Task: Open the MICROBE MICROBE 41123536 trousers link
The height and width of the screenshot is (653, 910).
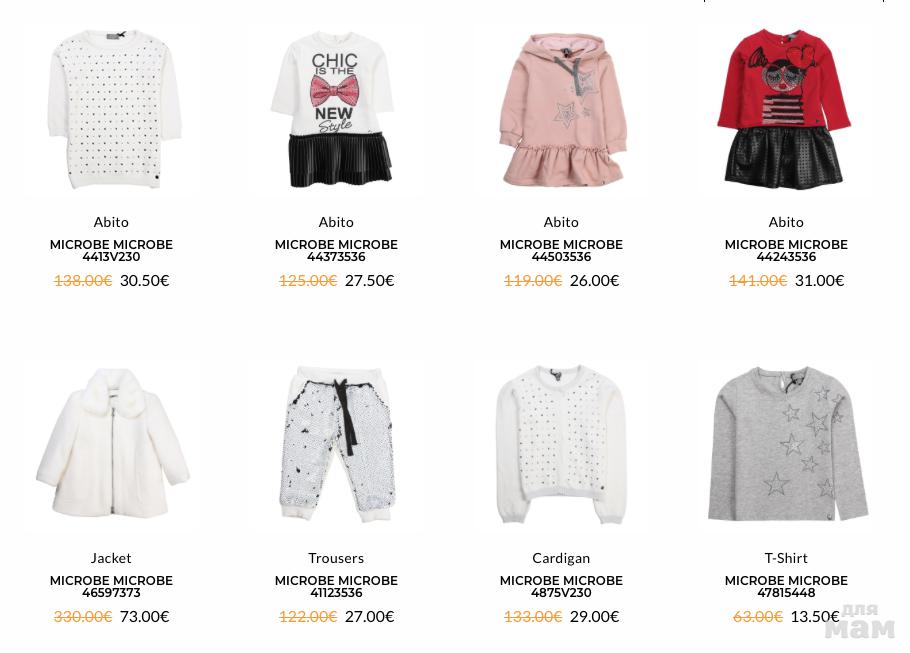Action: pyautogui.click(x=336, y=586)
